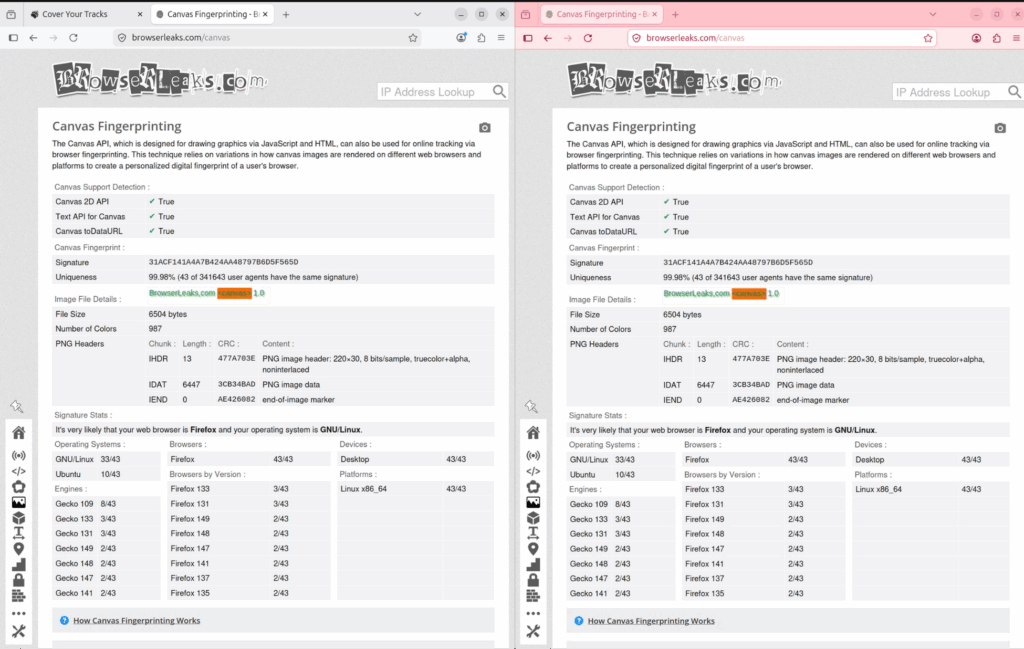
Task: Open How Canvas Fingerprinting Works in right window
Action: click(651, 622)
